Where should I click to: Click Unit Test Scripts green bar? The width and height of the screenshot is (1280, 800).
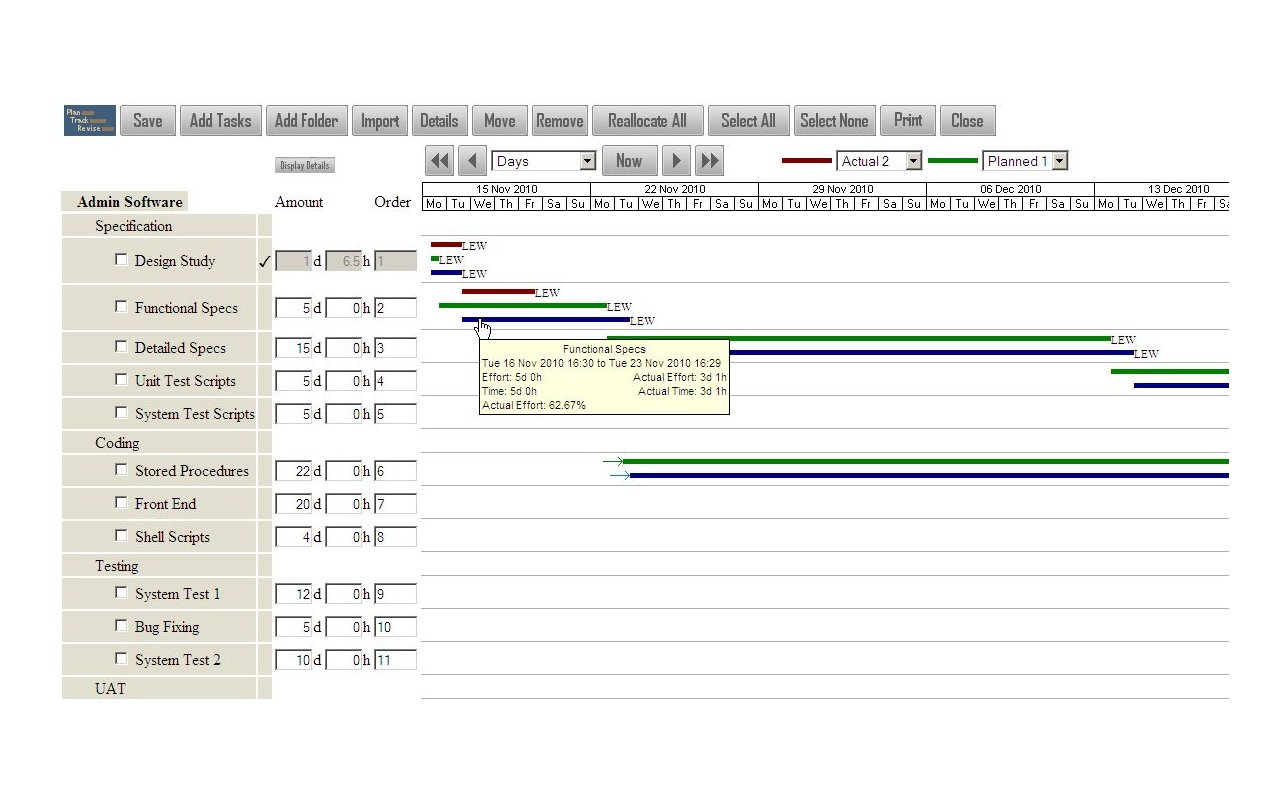(x=1170, y=371)
